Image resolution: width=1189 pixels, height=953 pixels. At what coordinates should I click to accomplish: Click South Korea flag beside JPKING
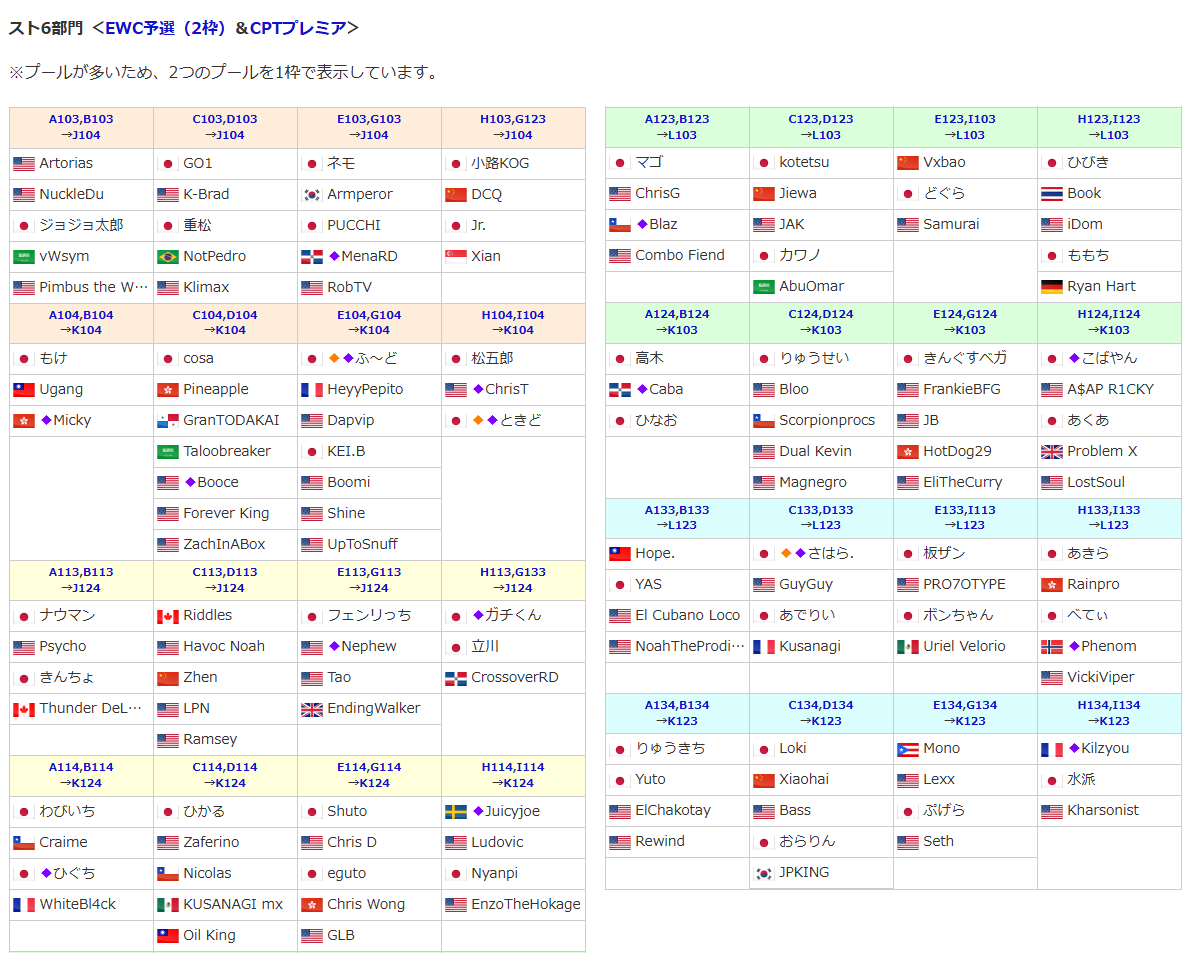764,873
